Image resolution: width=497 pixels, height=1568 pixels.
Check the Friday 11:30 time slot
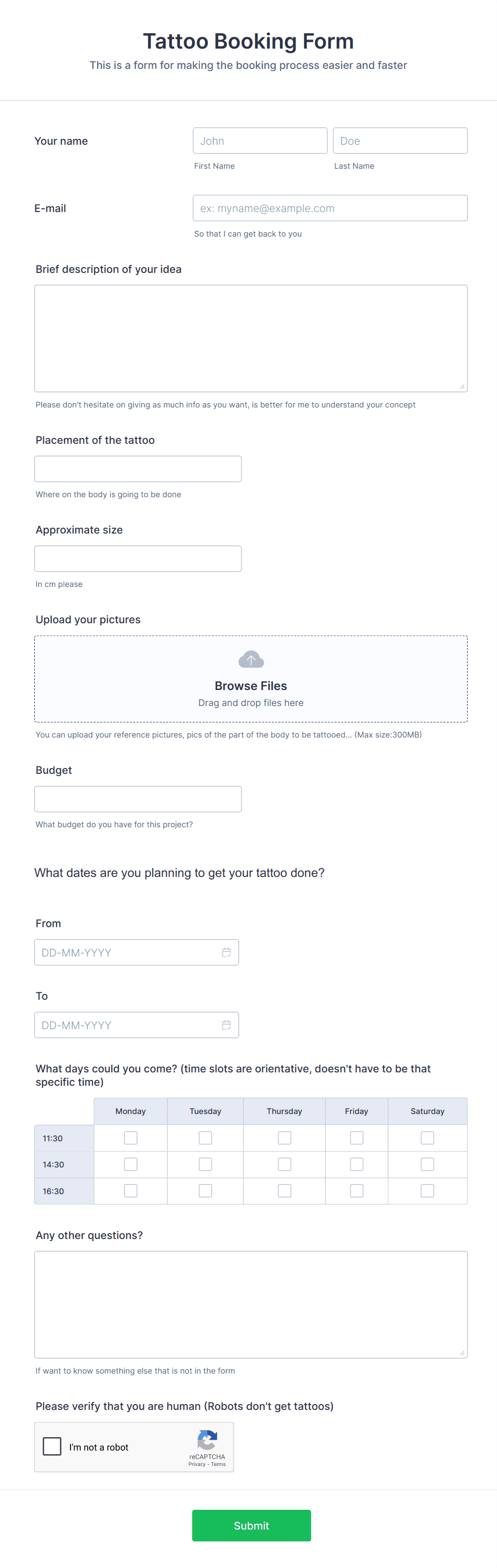356,1137
